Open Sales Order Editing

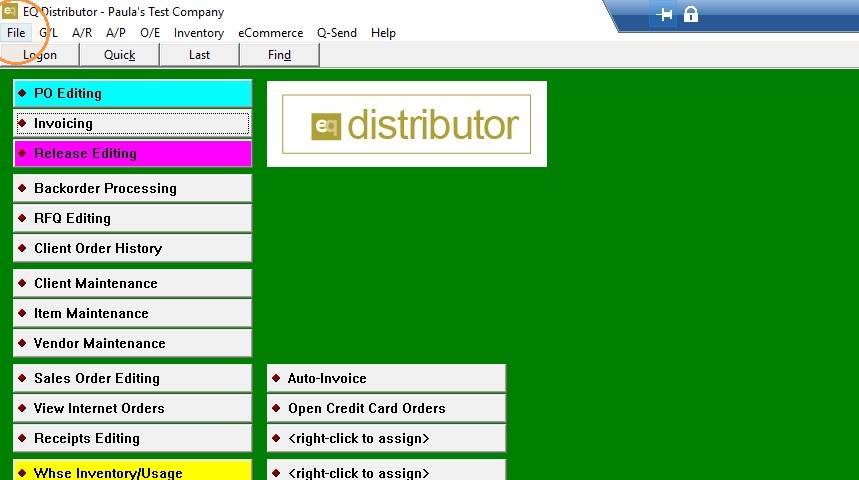pyautogui.click(x=133, y=378)
